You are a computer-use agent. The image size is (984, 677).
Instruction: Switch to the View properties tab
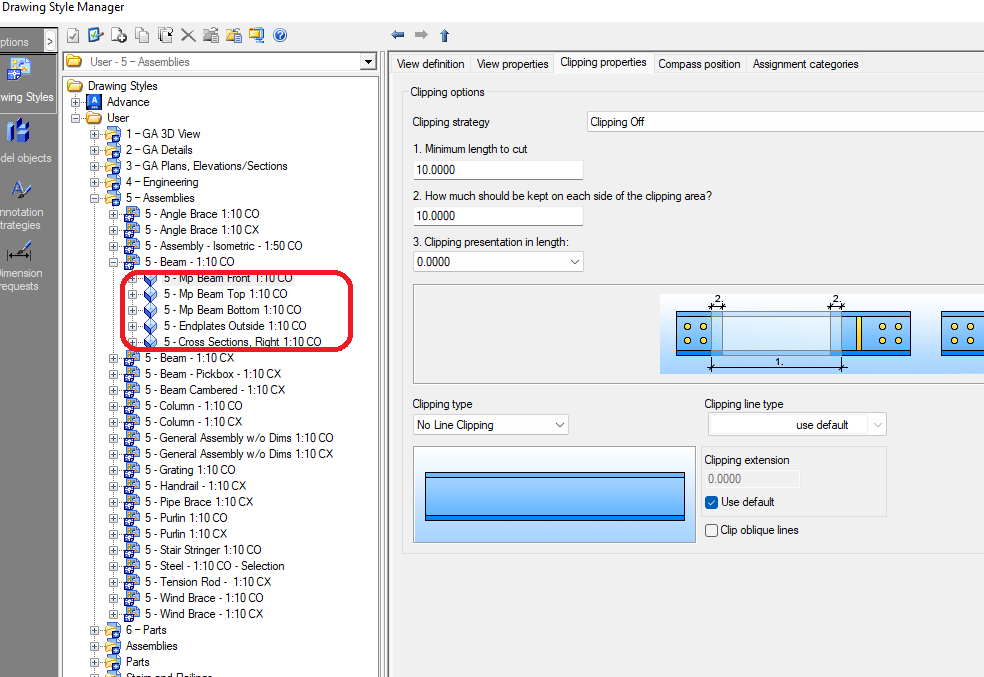coord(512,62)
